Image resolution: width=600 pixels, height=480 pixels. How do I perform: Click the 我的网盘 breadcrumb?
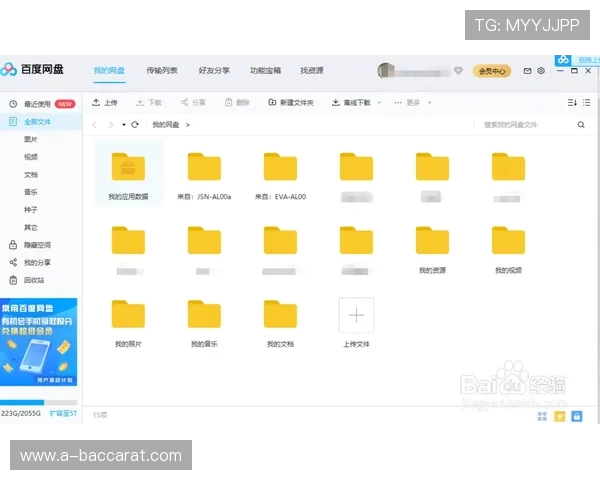[166, 125]
